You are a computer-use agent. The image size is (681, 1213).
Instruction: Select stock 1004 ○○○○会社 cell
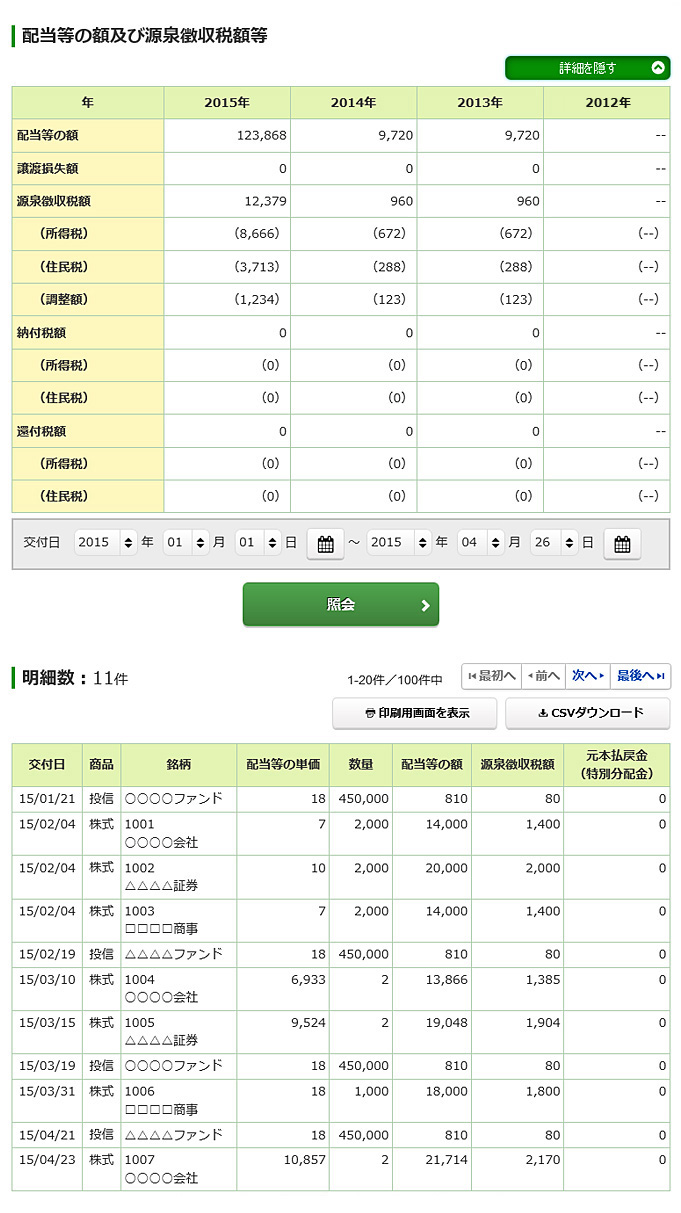[x=179, y=988]
